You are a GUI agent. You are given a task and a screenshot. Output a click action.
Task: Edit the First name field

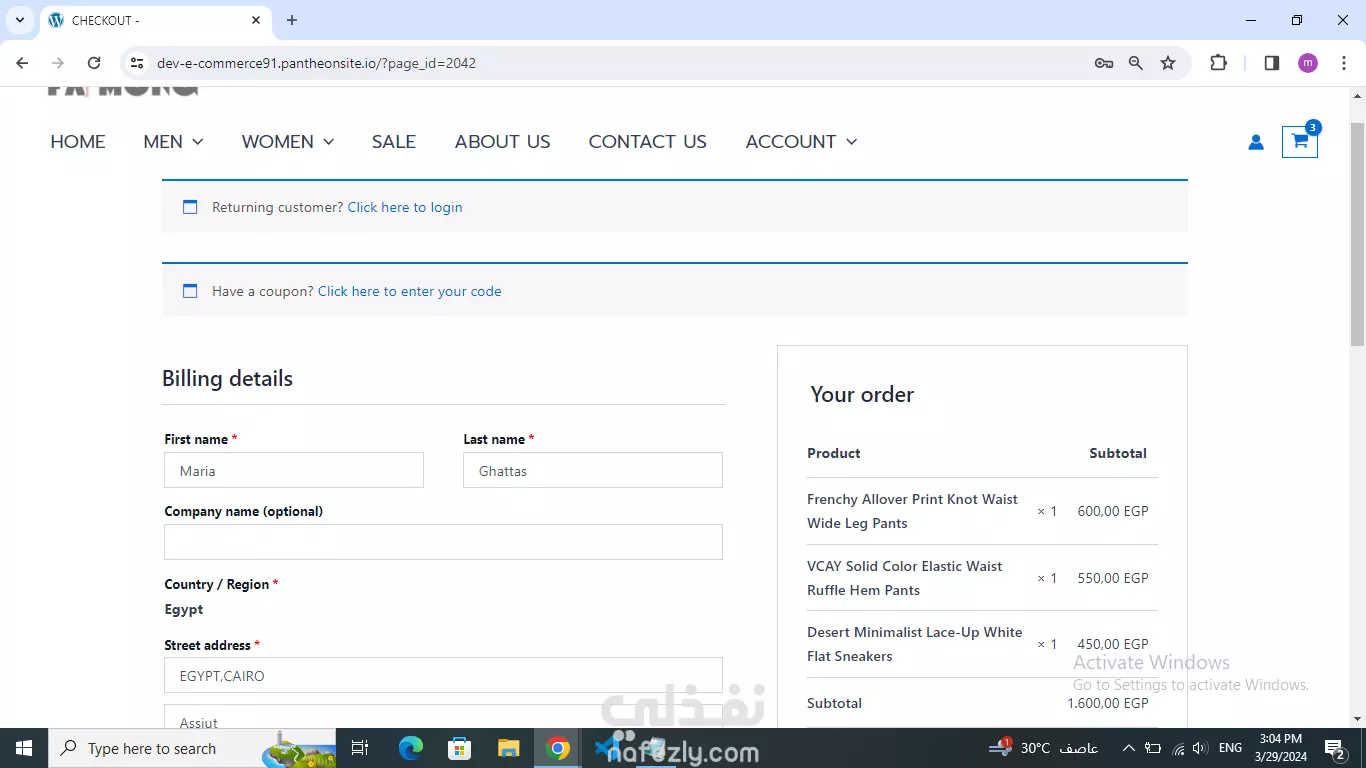294,470
